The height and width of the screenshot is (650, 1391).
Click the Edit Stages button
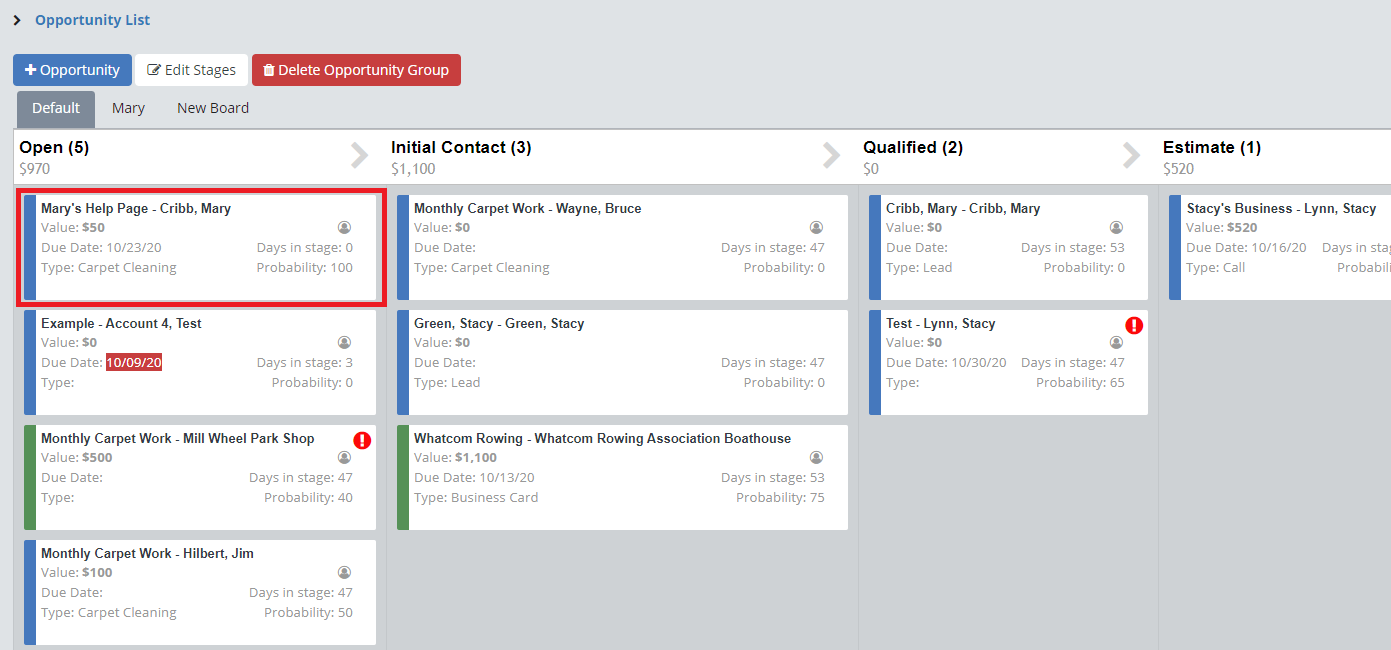tap(192, 70)
